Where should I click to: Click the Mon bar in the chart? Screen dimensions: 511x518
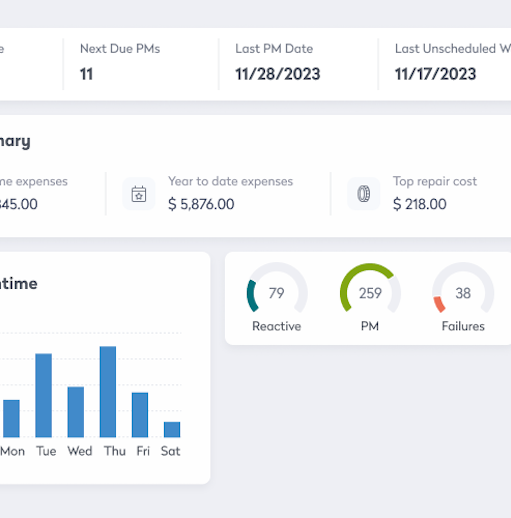[11, 418]
